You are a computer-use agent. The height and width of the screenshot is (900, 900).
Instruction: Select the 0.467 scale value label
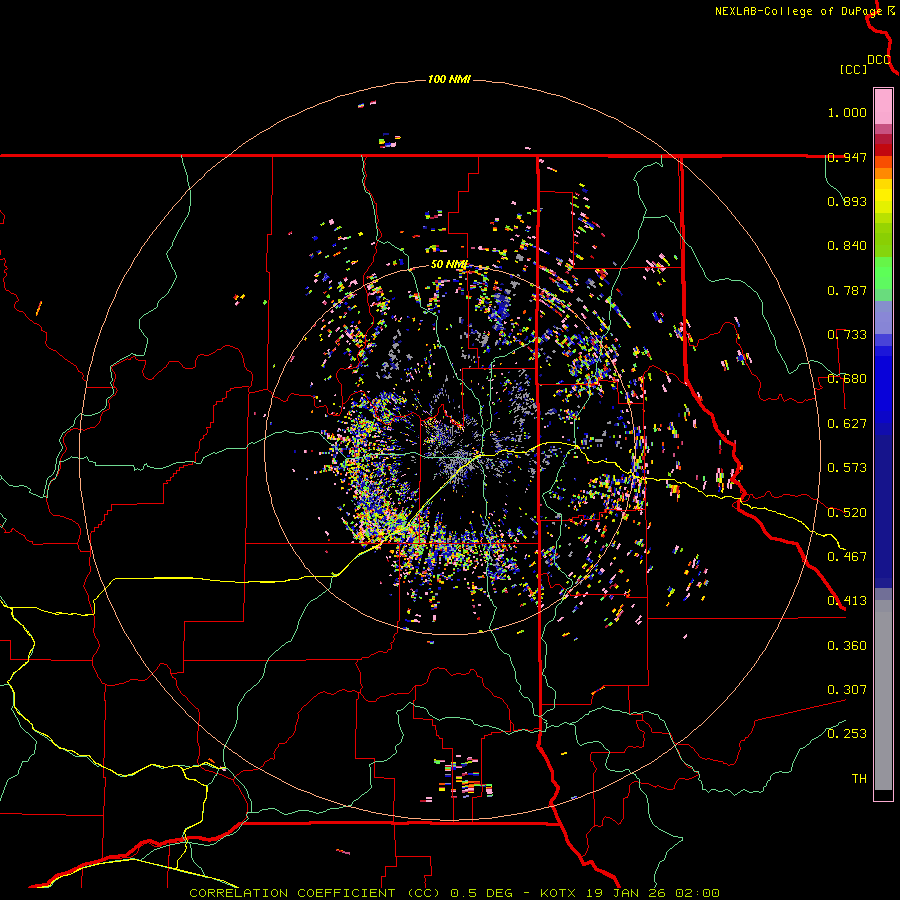point(847,557)
